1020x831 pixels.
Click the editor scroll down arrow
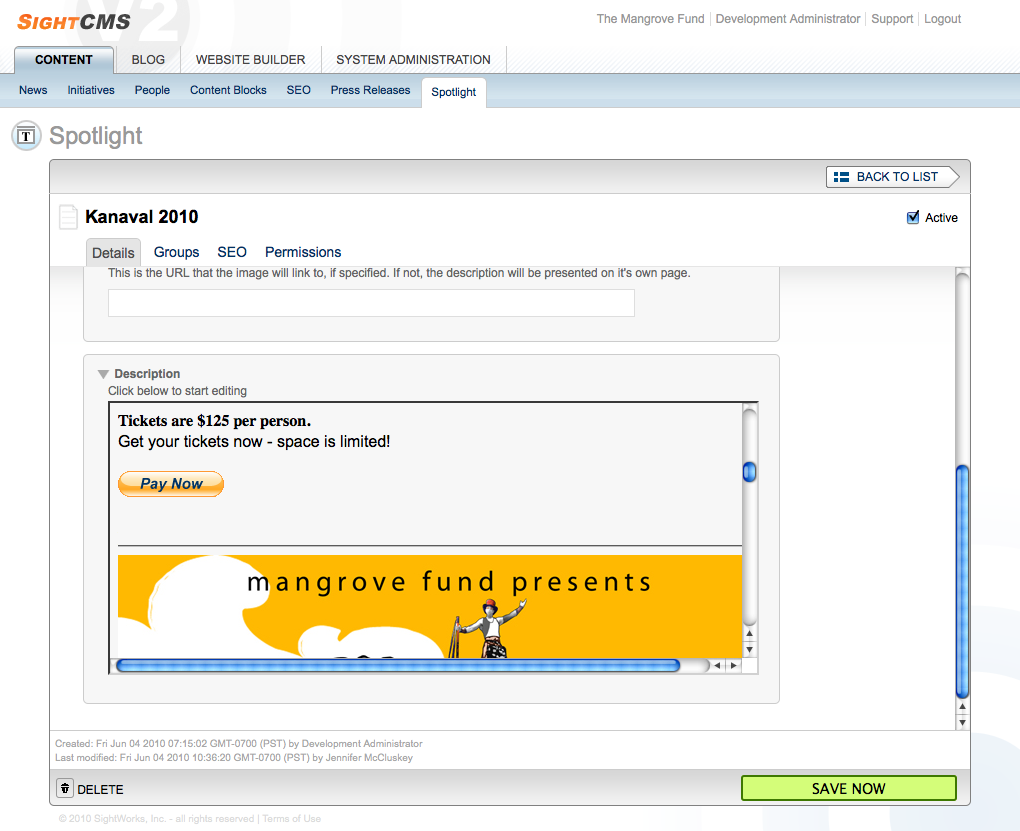(x=749, y=649)
